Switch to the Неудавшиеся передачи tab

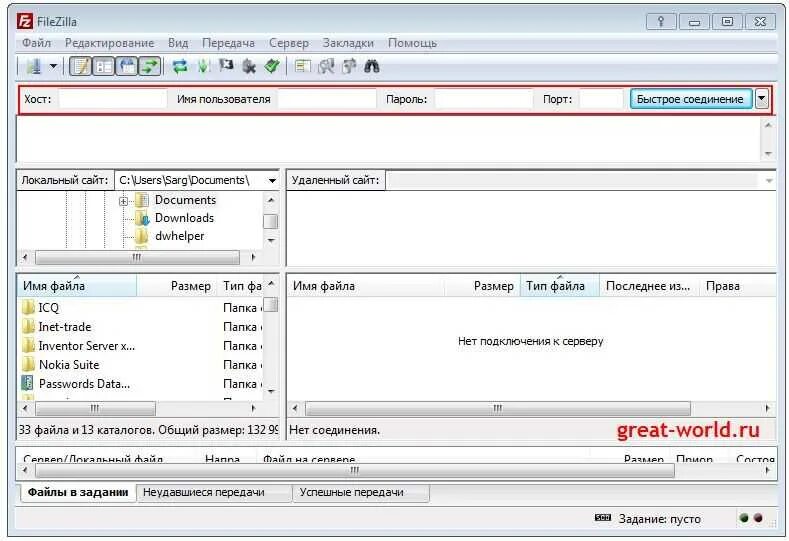tap(214, 493)
